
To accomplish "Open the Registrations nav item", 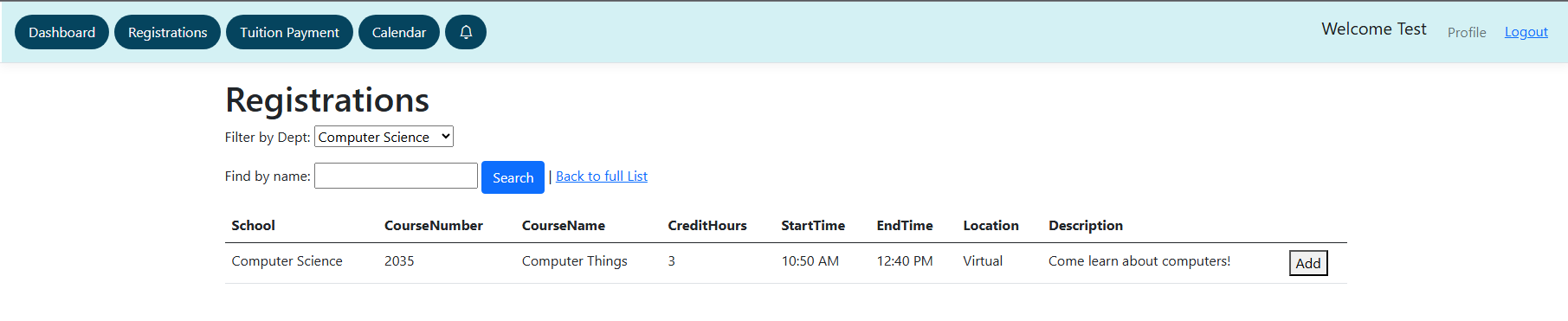I will pos(167,32).
